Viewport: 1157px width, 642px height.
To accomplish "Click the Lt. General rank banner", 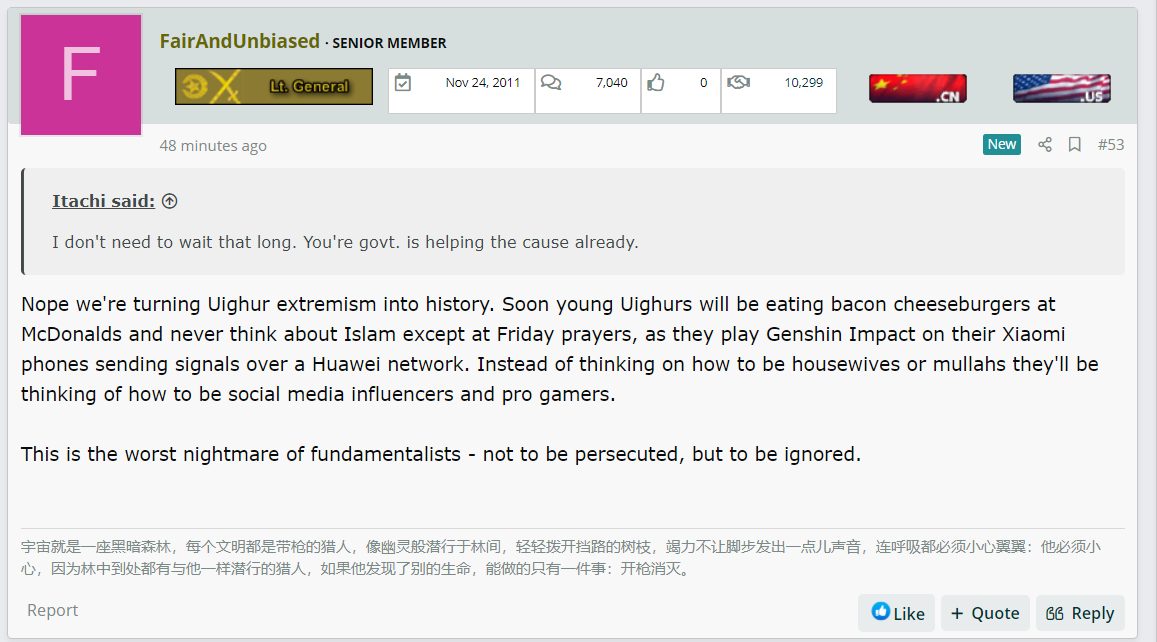I will [x=274, y=86].
